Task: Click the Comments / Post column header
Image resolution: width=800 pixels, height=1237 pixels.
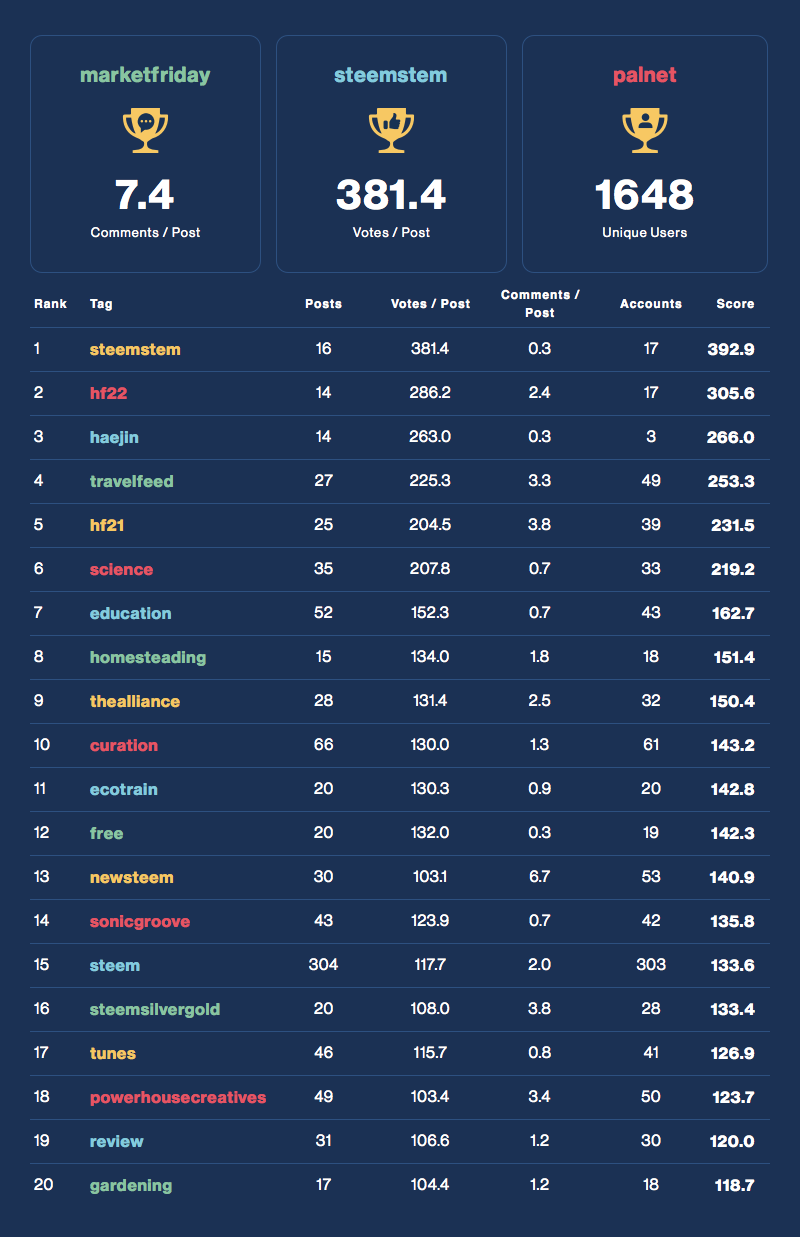Action: pyautogui.click(x=540, y=304)
